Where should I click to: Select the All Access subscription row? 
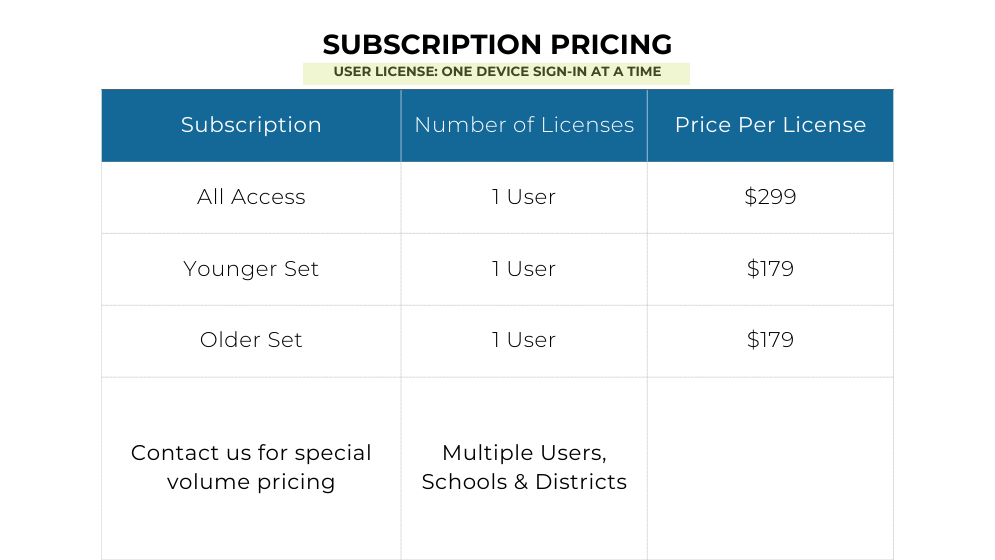(498, 197)
